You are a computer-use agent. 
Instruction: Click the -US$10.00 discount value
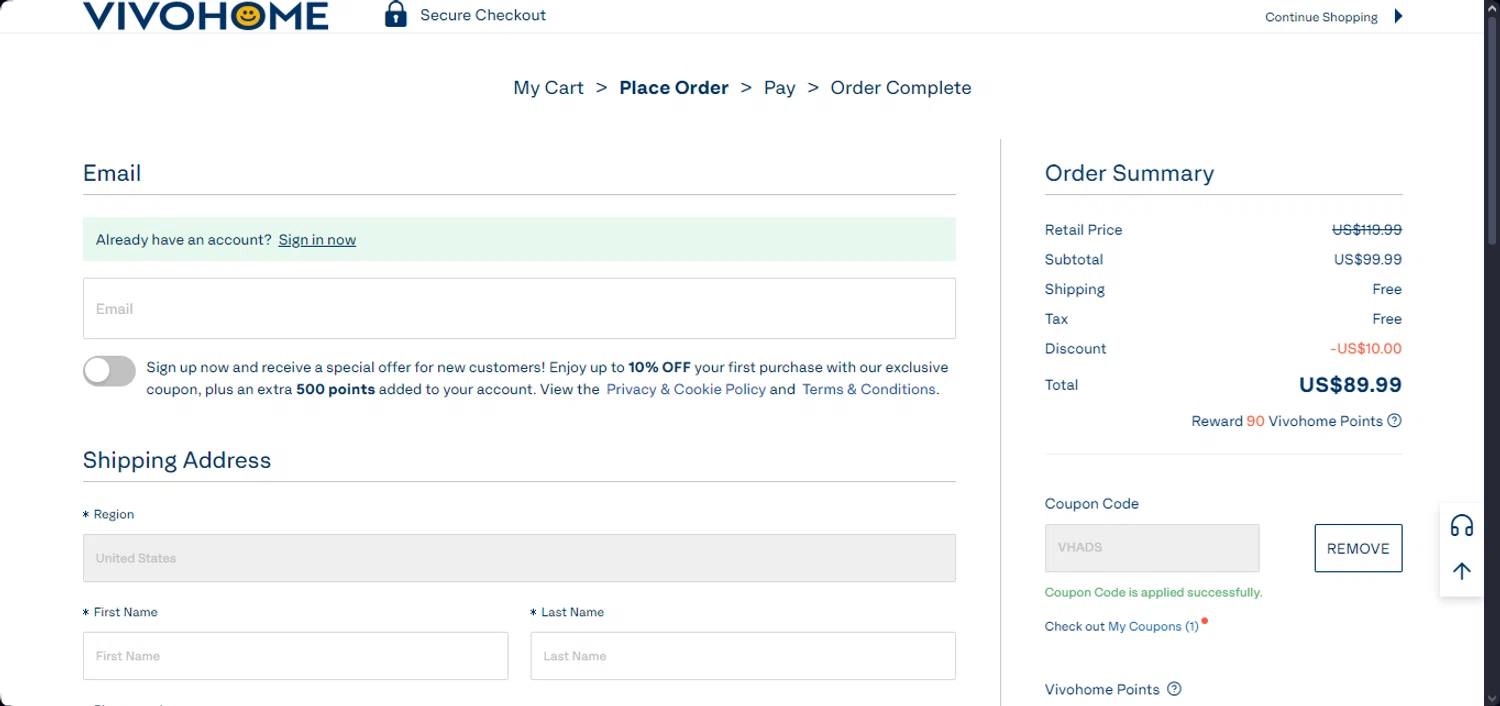click(x=1366, y=349)
